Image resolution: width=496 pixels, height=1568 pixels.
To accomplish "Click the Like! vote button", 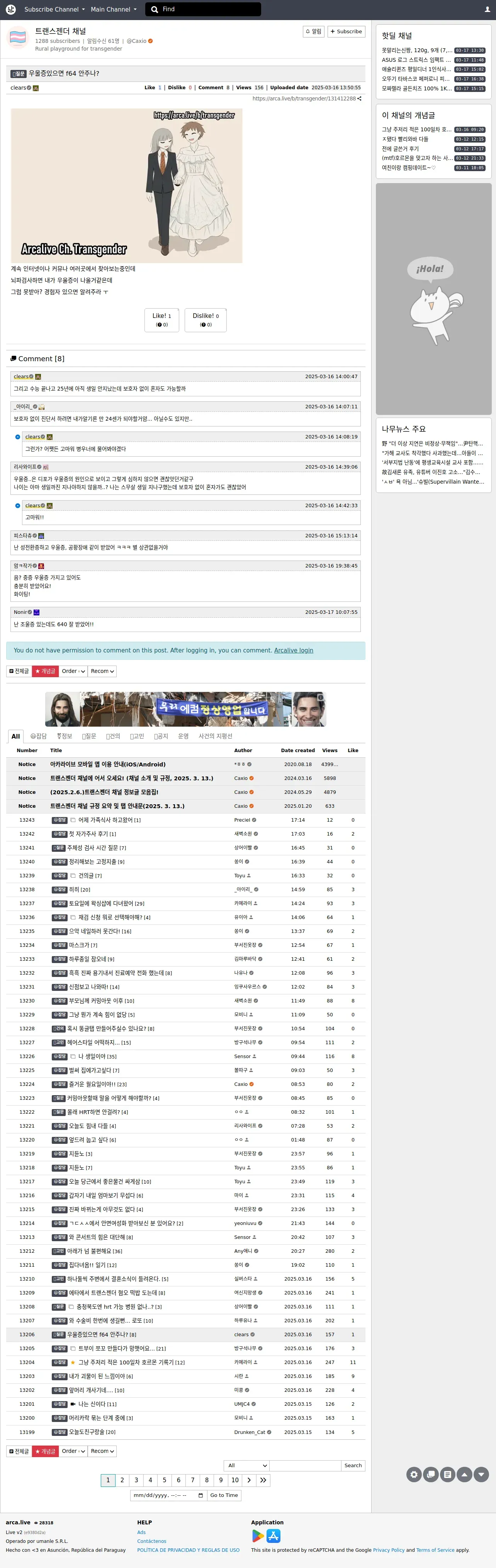I will 162,320.
